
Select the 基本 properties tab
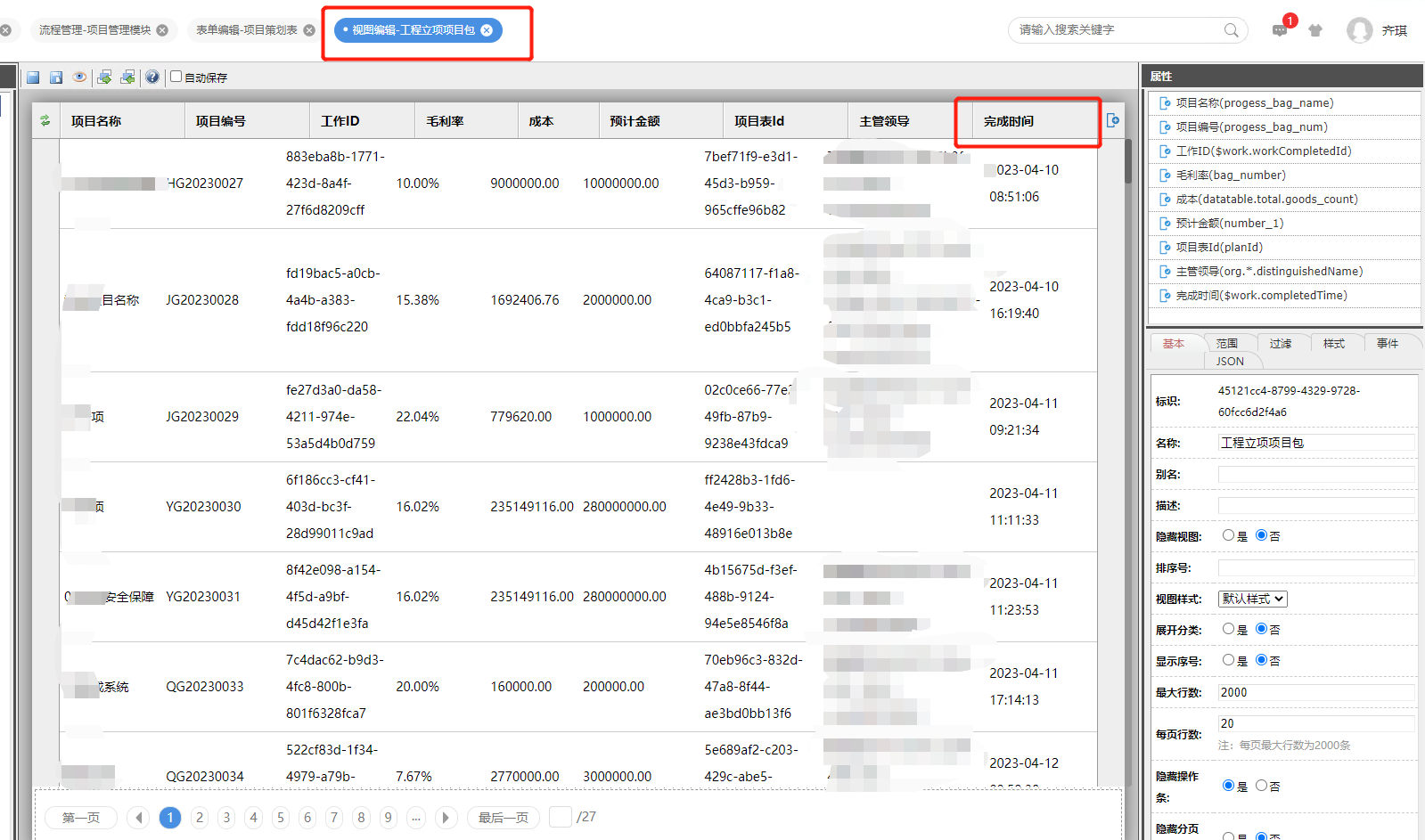[x=1174, y=344]
